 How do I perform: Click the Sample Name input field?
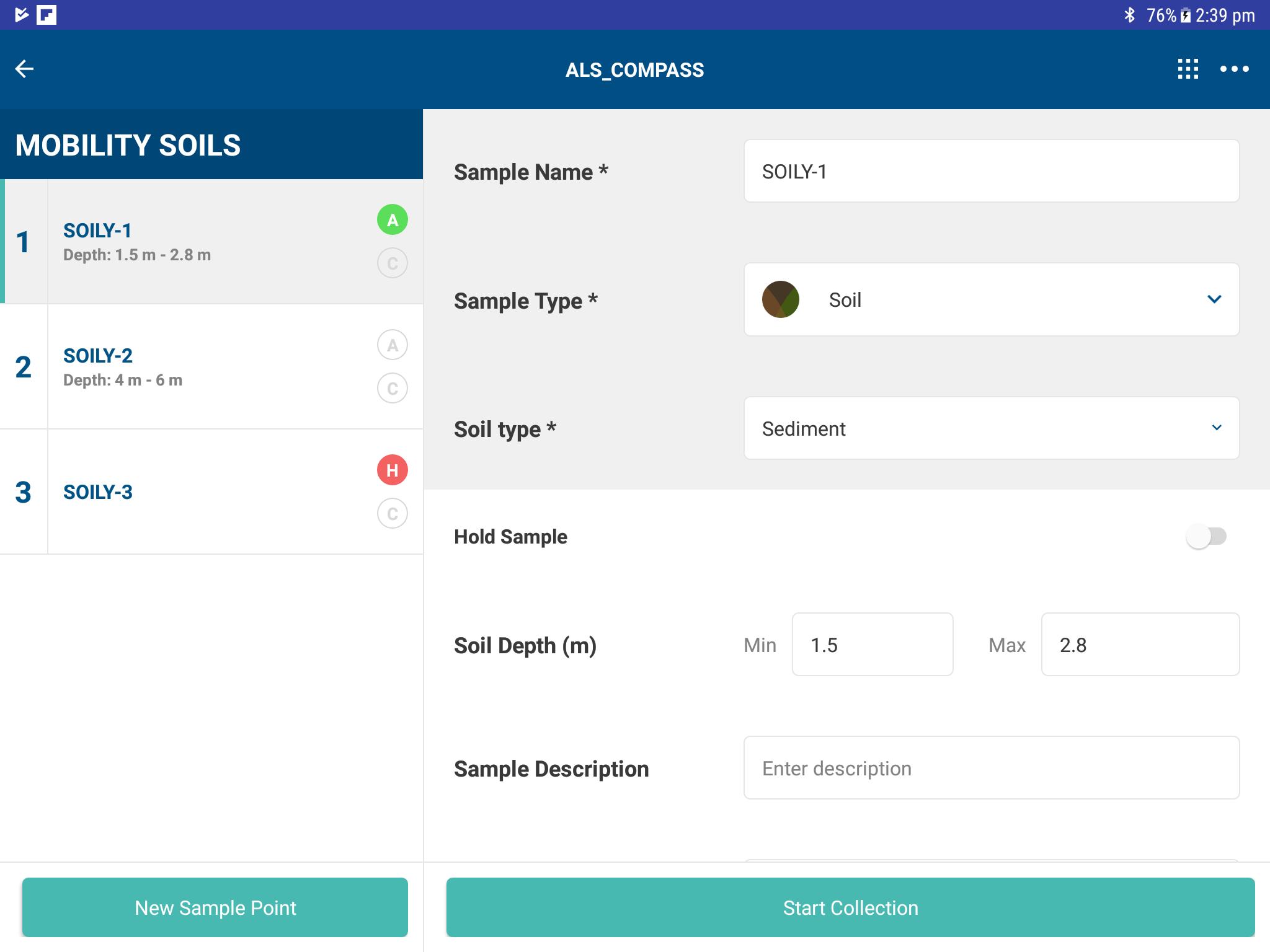[x=992, y=170]
